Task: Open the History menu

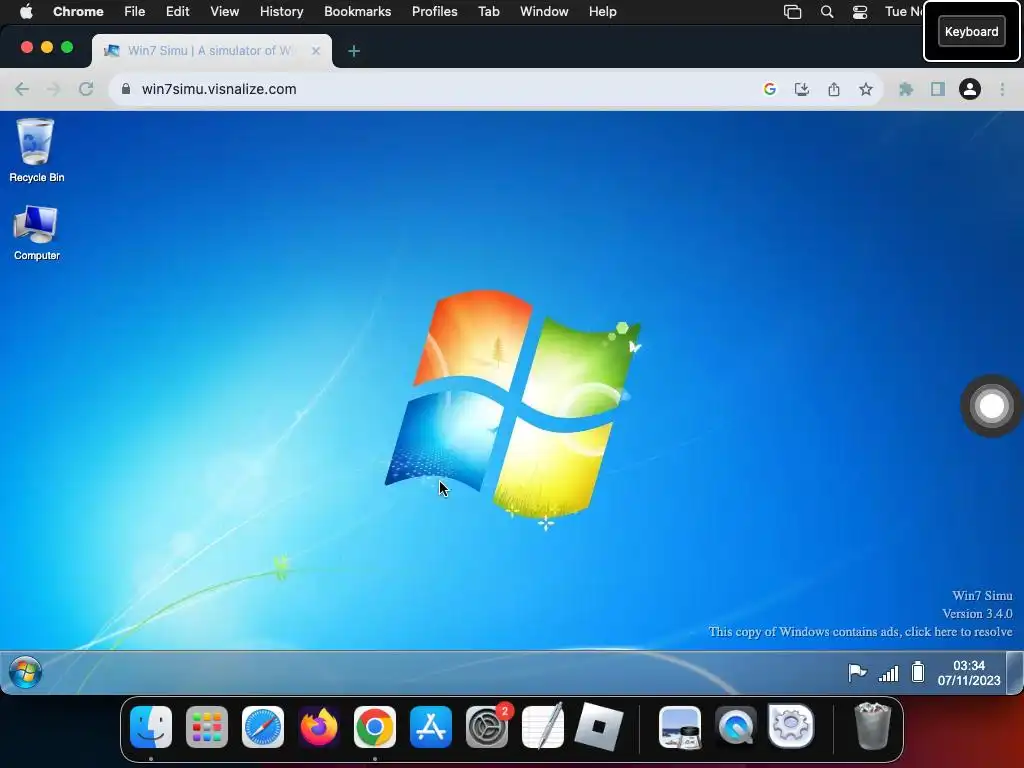Action: [x=281, y=12]
